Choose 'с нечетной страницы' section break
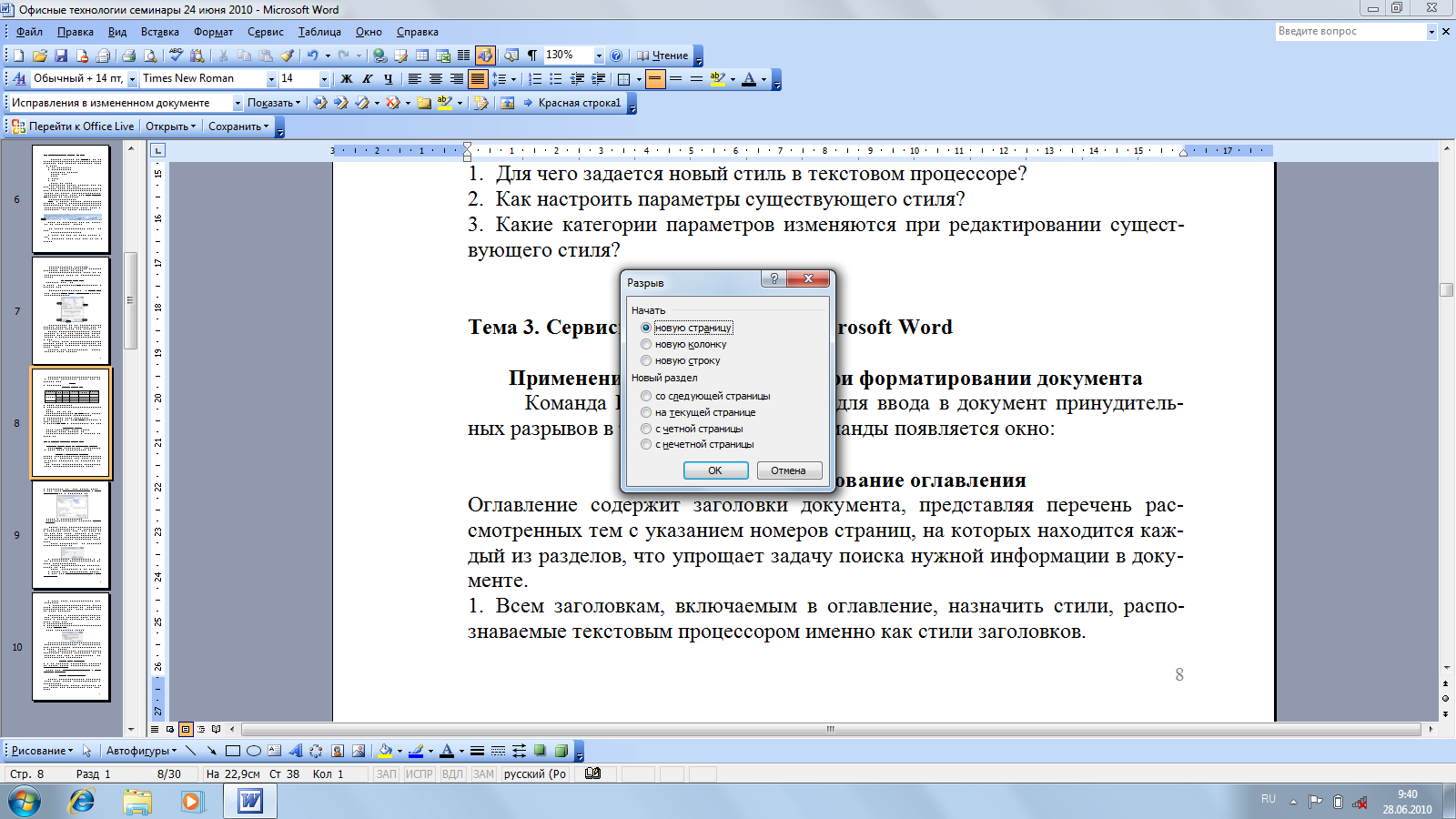The image size is (1456, 819). 698,444
